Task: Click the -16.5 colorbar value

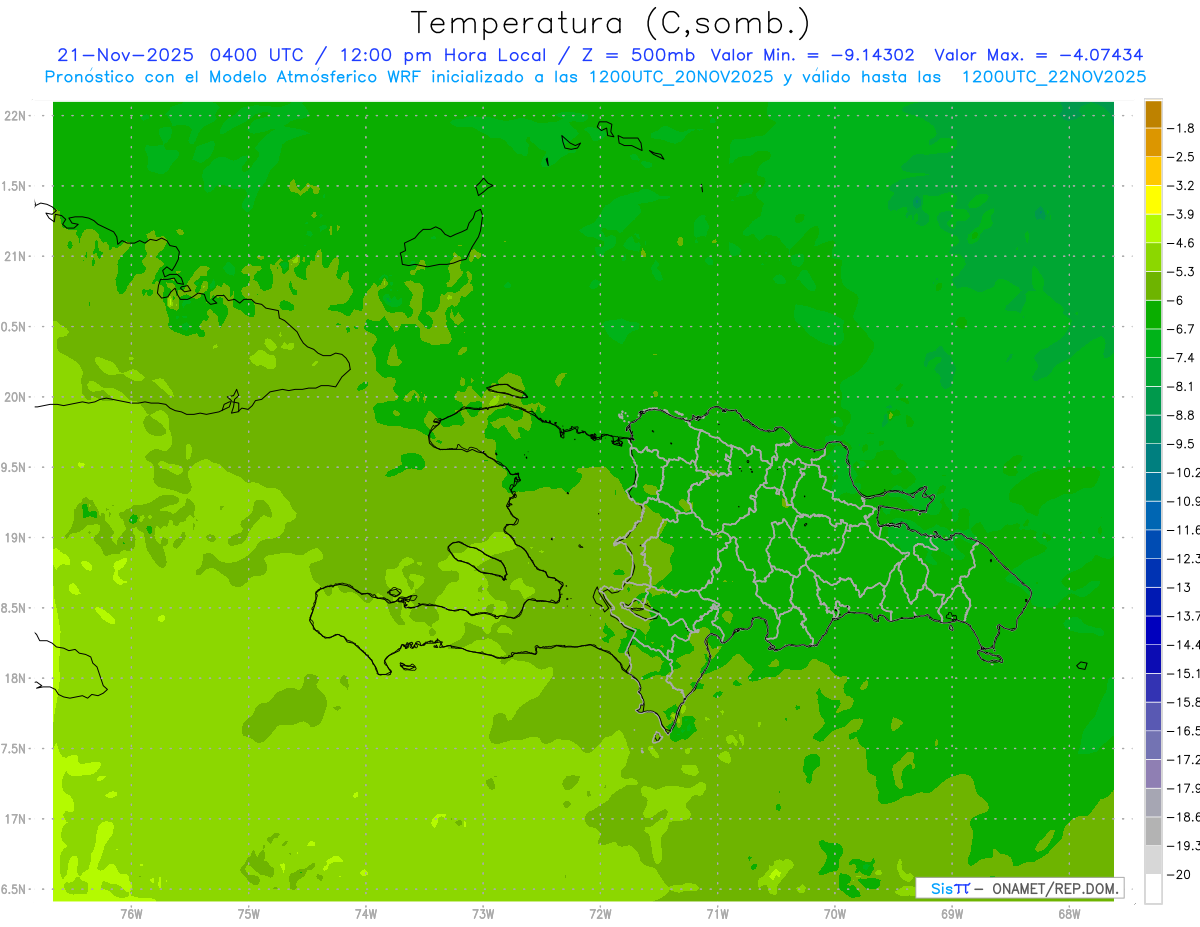Action: point(1183,731)
